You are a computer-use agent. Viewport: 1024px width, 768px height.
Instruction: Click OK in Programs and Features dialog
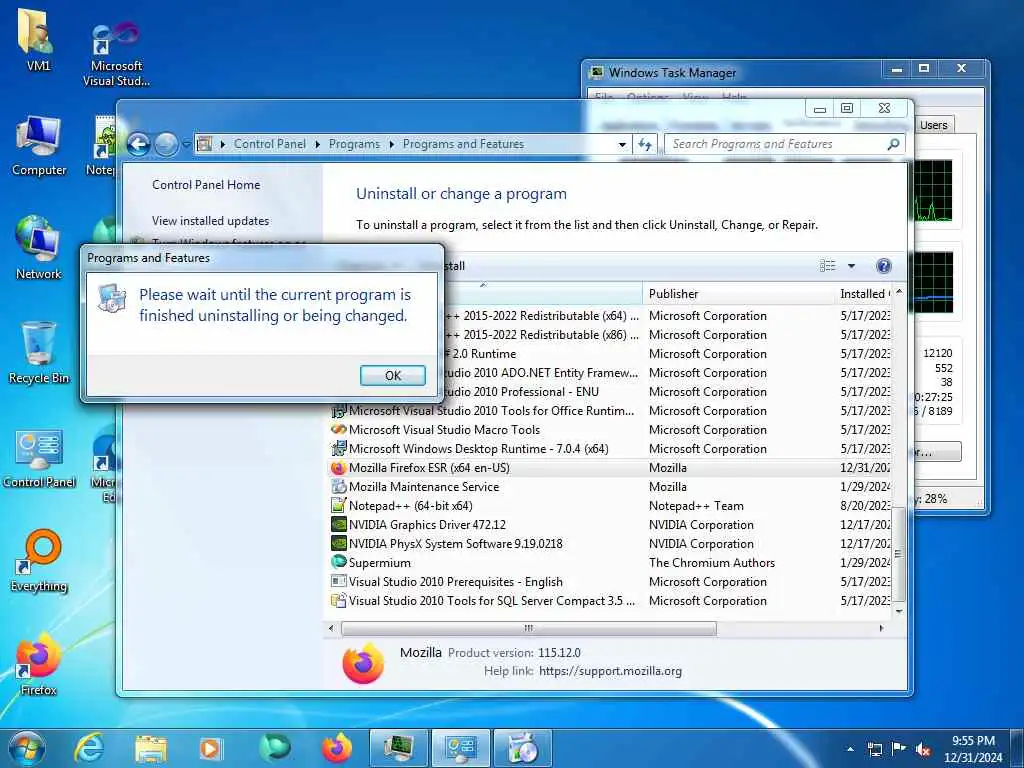tap(392, 376)
